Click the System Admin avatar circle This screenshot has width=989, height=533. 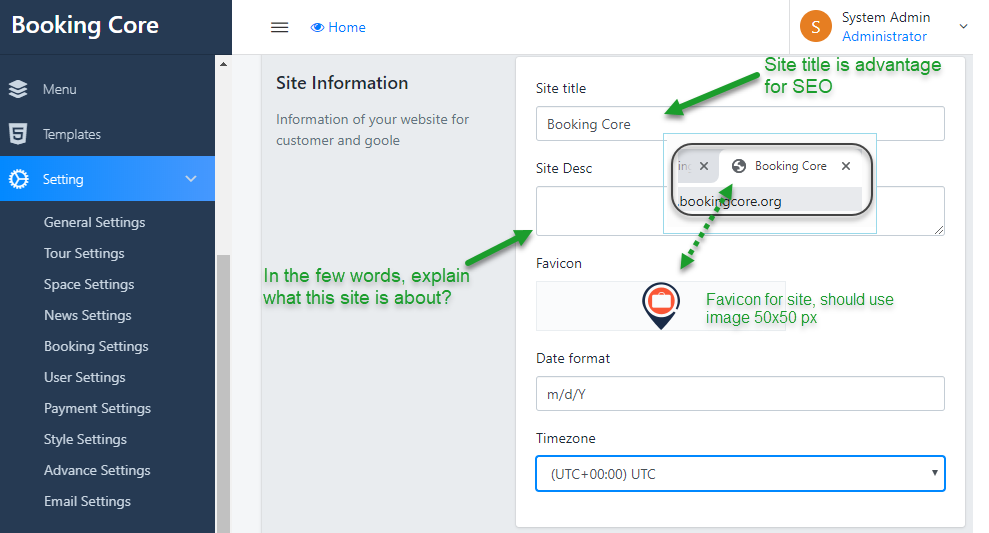[x=816, y=27]
